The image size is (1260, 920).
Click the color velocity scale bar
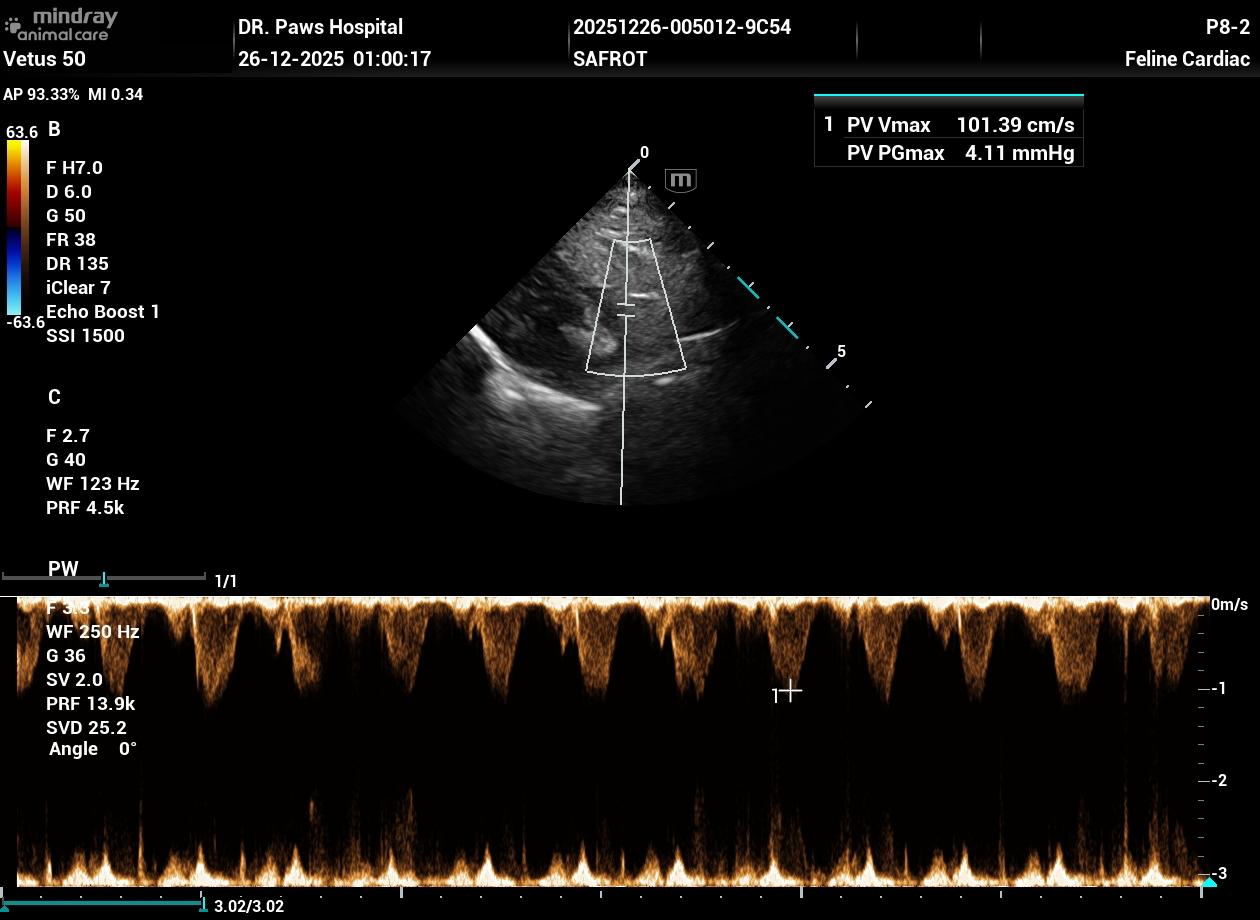(17, 227)
